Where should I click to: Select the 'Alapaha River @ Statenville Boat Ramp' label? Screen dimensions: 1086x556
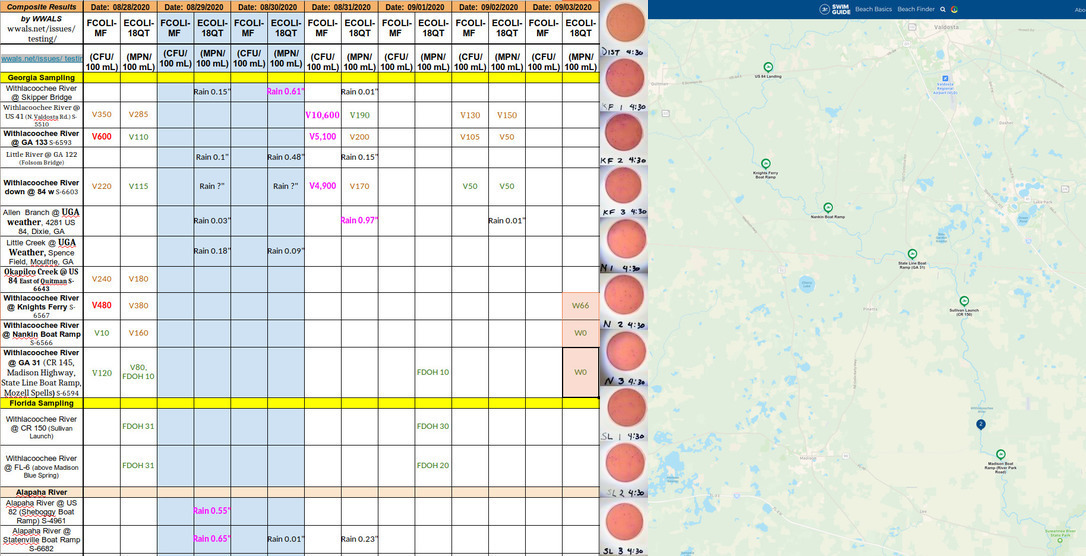[x=42, y=539]
